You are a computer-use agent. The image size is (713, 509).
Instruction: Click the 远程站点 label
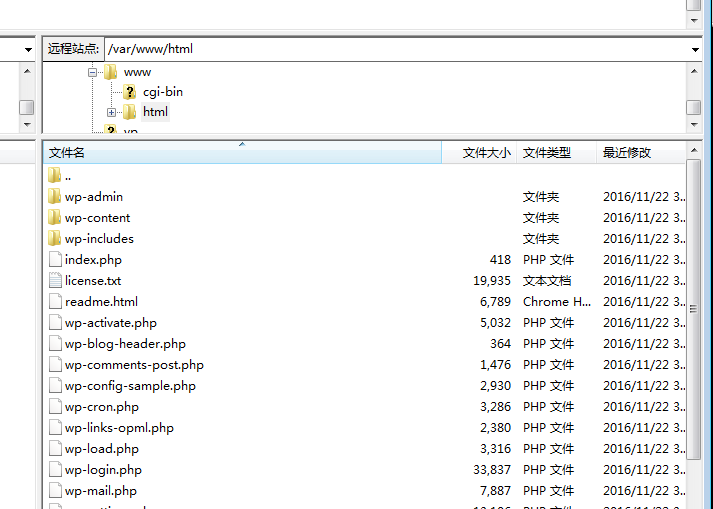(x=73, y=49)
